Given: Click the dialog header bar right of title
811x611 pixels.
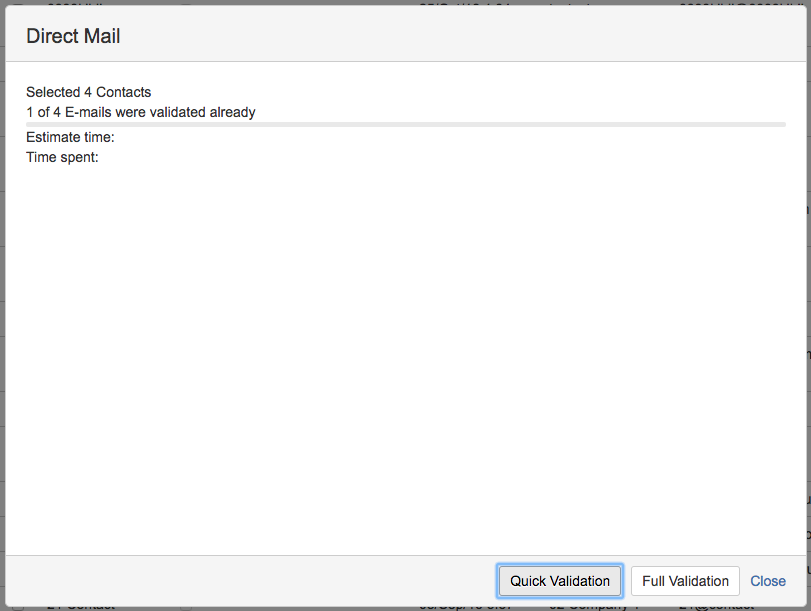Looking at the screenshot, I should click(450, 37).
